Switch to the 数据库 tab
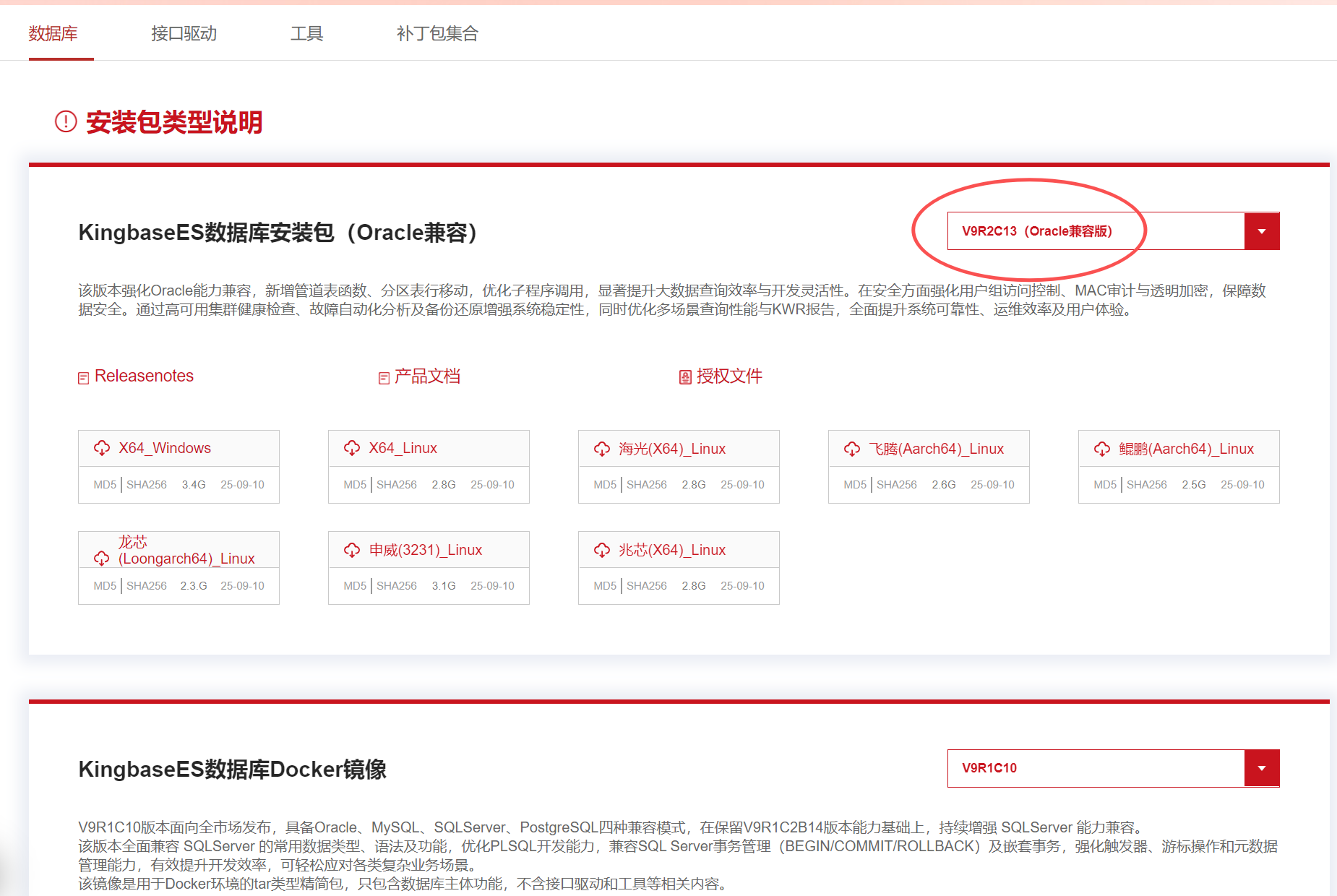1337x896 pixels. click(x=53, y=33)
